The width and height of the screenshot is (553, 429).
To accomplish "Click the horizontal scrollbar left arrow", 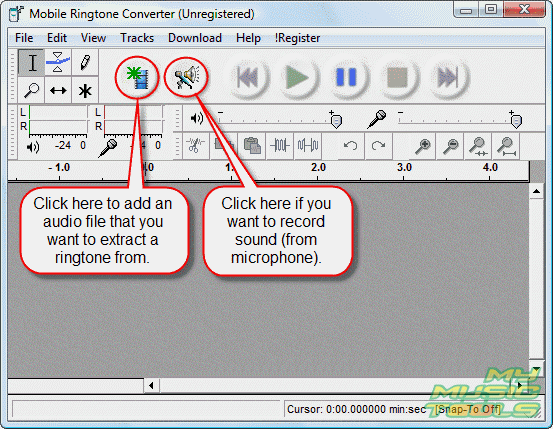I will 151,385.
